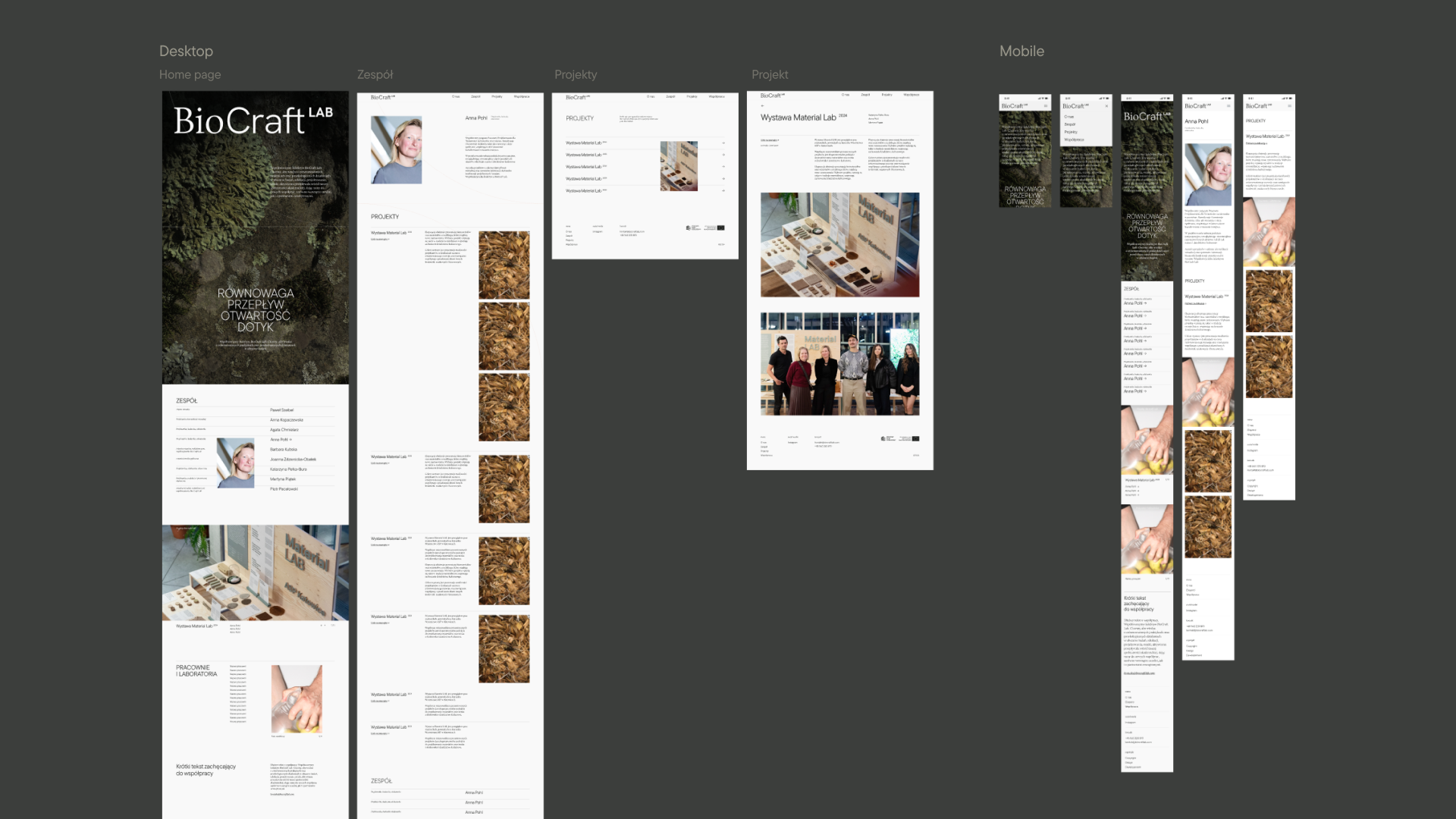This screenshot has height=819, width=1456.
Task: Click the group photo on Projekt page
Action: tap(839, 363)
